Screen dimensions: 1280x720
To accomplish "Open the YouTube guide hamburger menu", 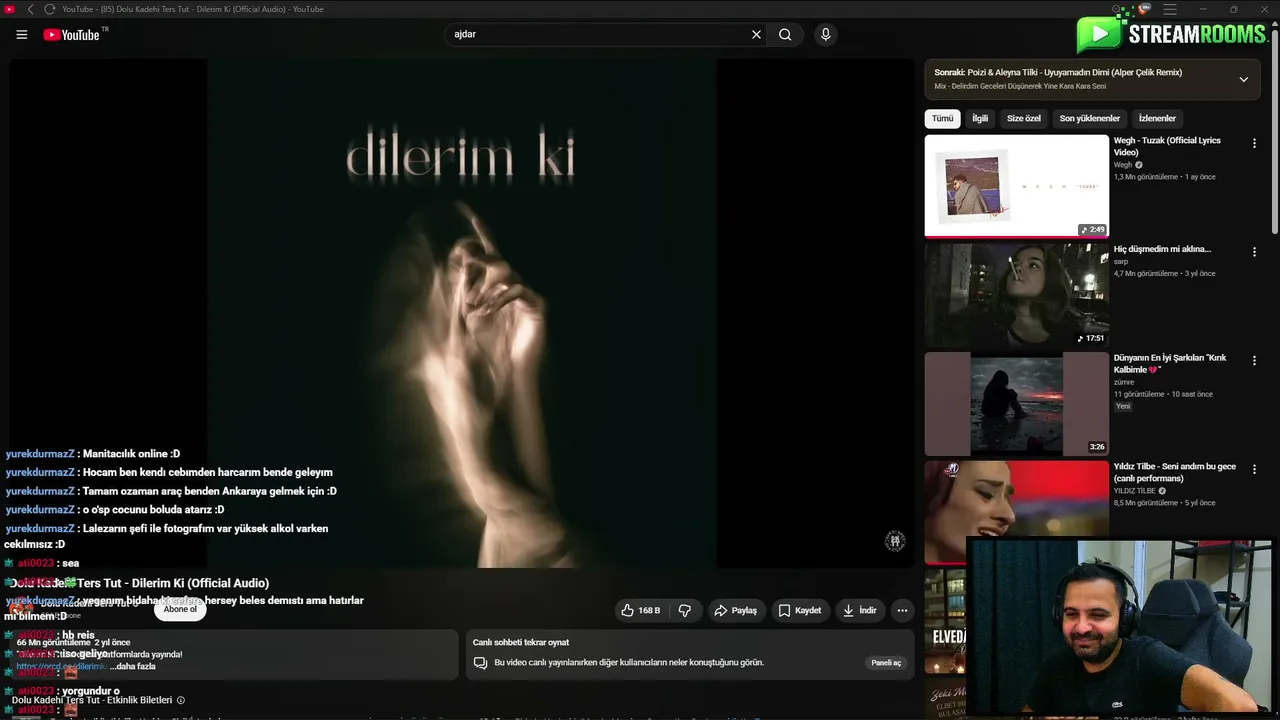I will tap(22, 35).
